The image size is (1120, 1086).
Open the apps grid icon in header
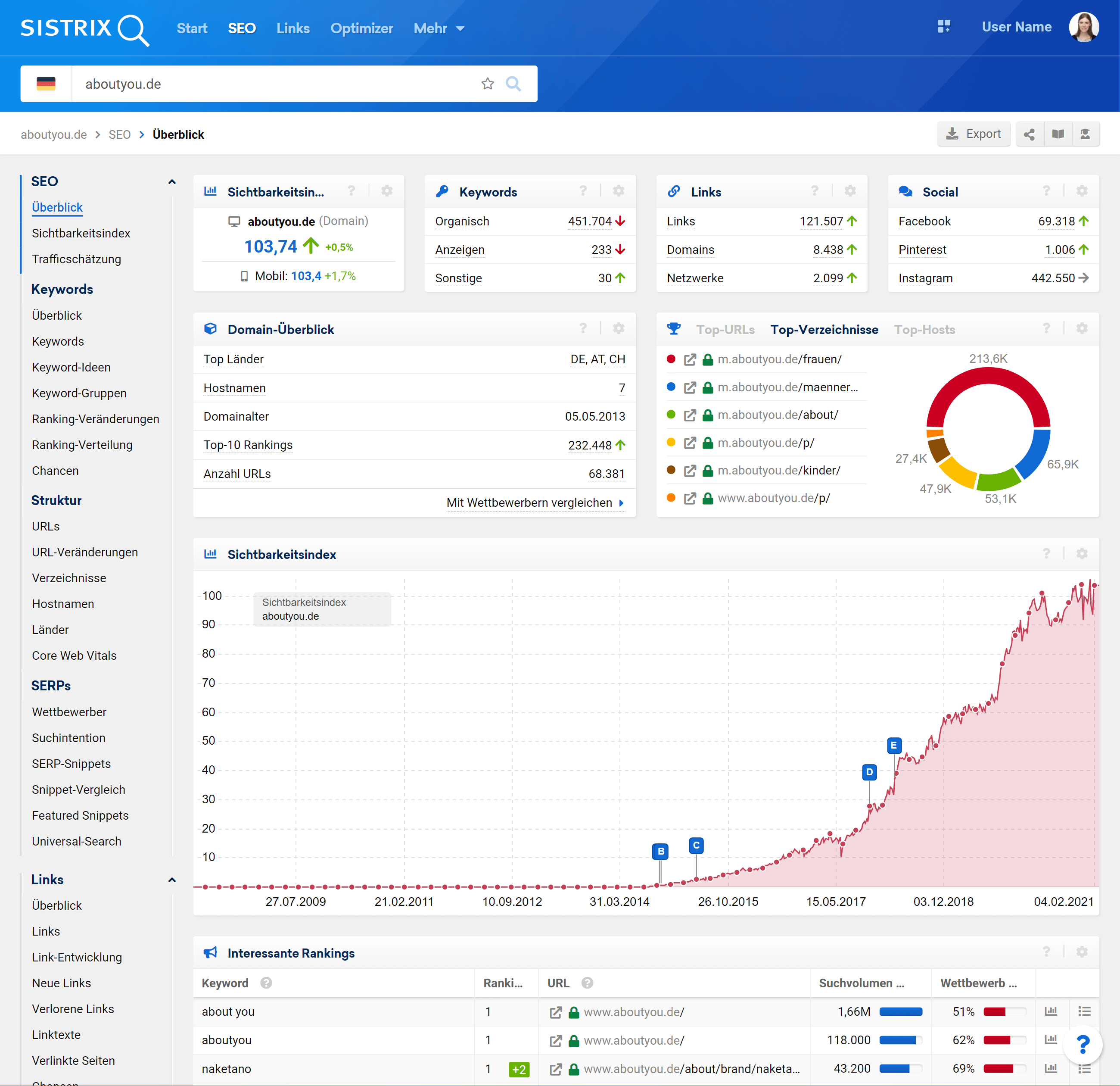(x=943, y=26)
